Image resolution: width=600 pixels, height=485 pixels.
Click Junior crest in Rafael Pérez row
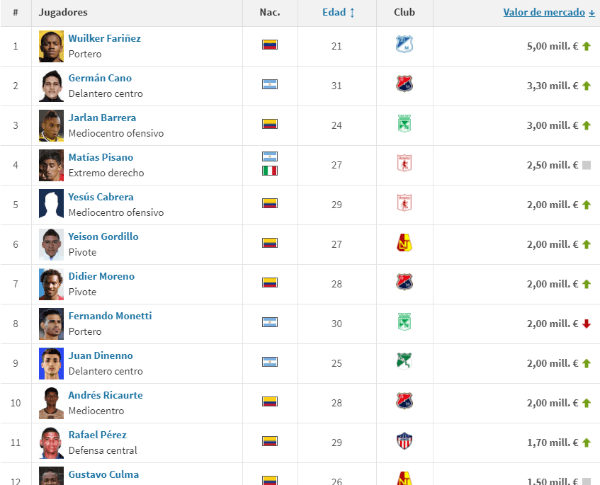[x=404, y=441]
